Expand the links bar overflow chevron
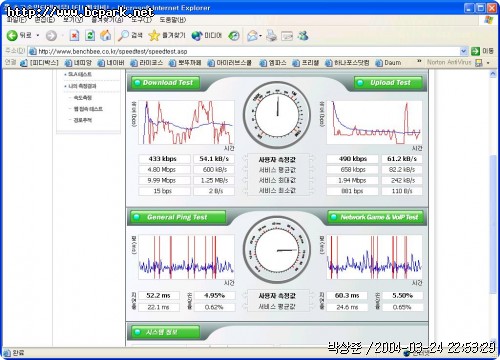500x360 pixels. tap(419, 62)
